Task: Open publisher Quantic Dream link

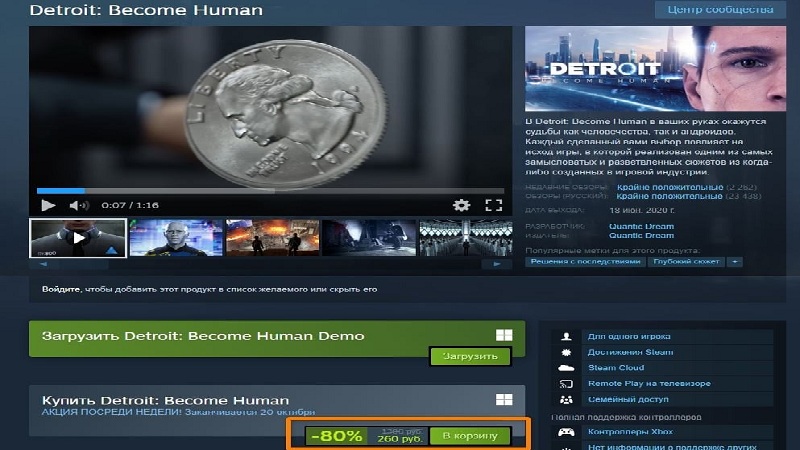Action: click(641, 236)
